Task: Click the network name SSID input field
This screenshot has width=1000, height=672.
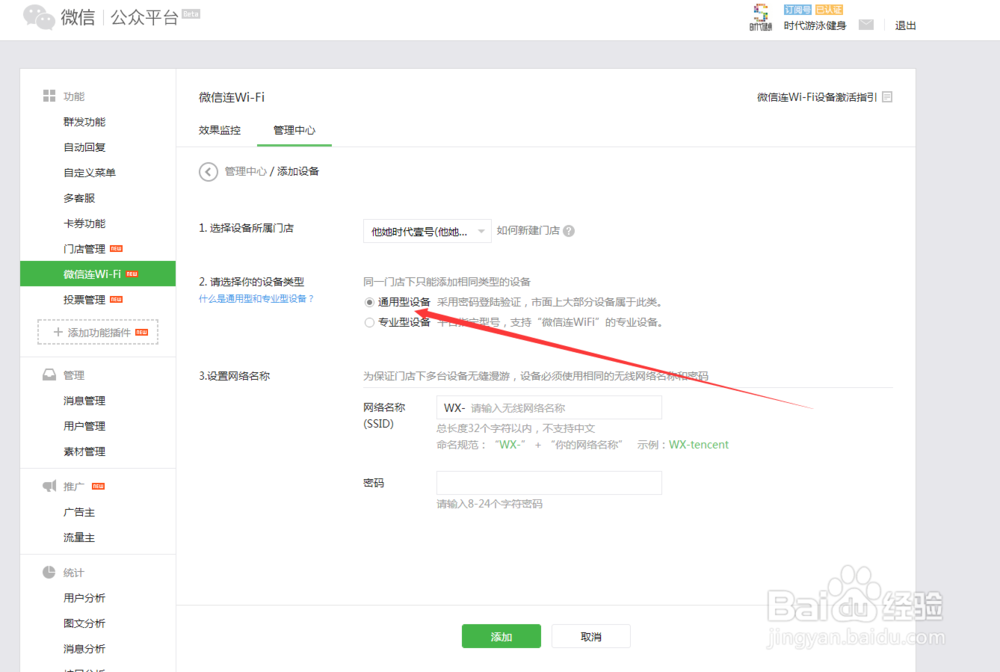Action: click(549, 407)
